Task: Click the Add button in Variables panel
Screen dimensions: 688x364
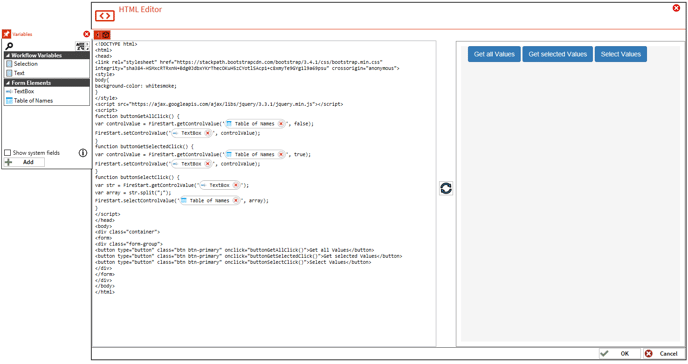Action: tap(24, 162)
